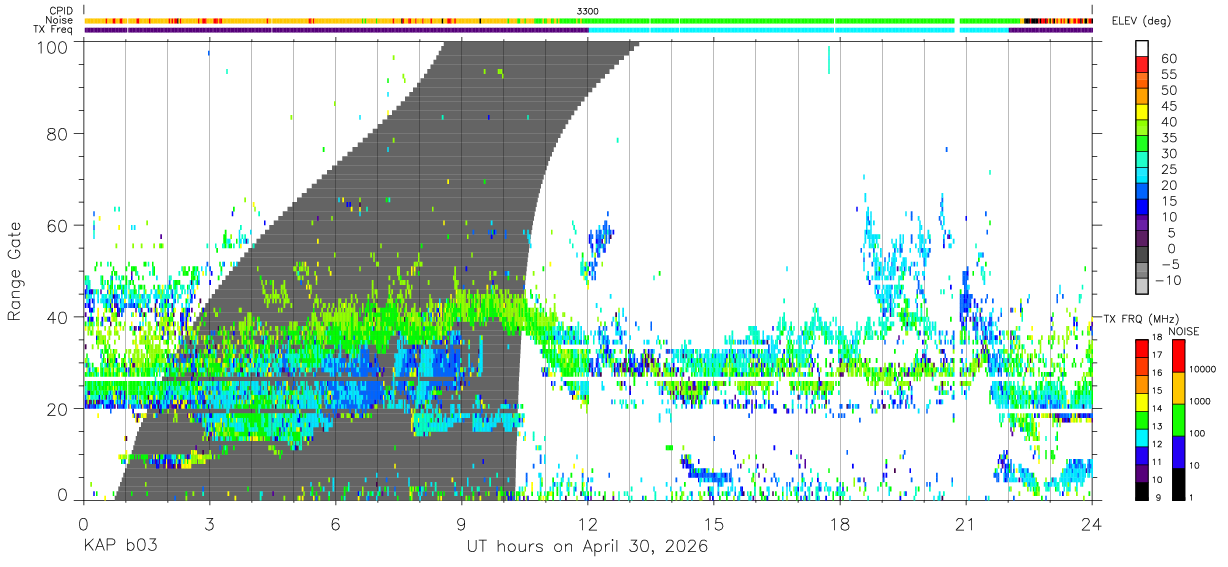Click the TX Freq color strip above plot

tap(588, 30)
